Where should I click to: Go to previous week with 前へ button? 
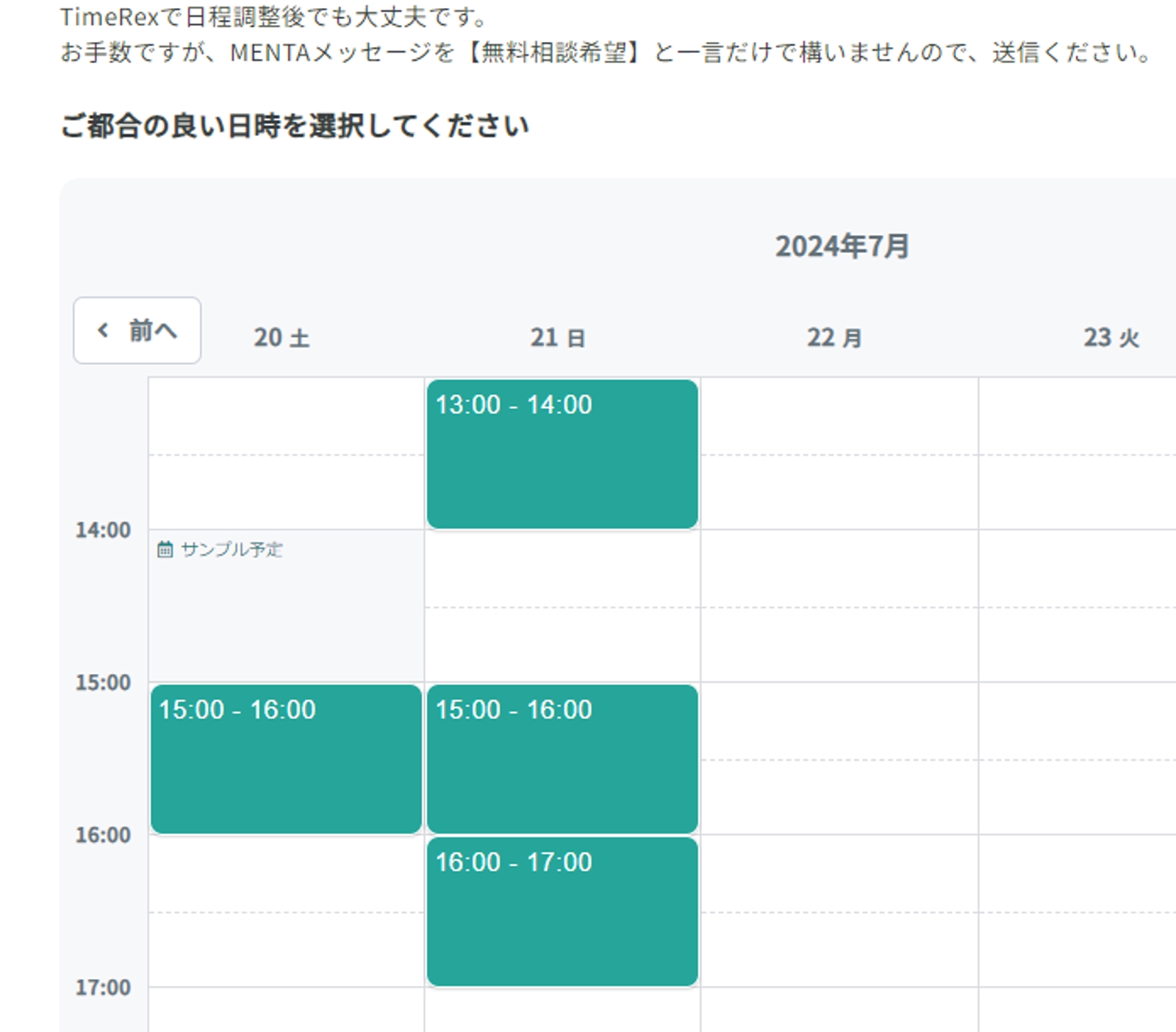click(x=137, y=330)
